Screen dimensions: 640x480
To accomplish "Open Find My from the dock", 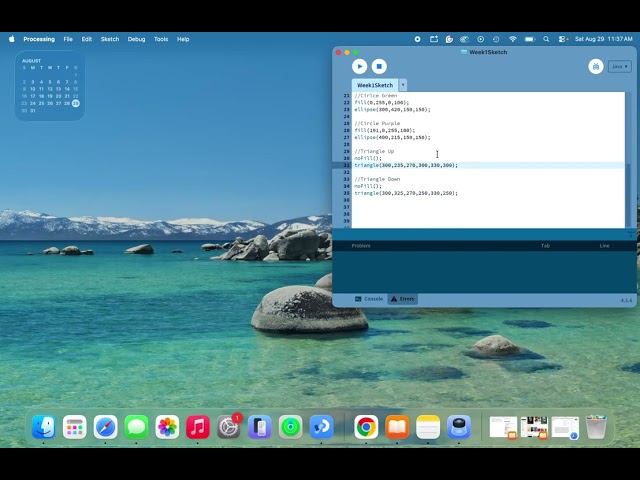I will click(x=291, y=427).
